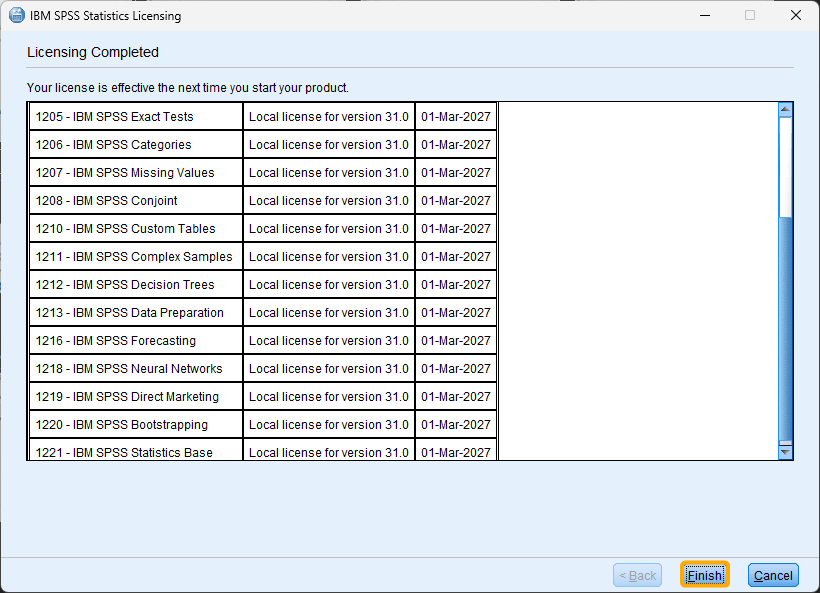Screen dimensions: 820x593
Task: Select the '1207 - IBM SPSS Missing Values' cell
Action: pos(136,173)
